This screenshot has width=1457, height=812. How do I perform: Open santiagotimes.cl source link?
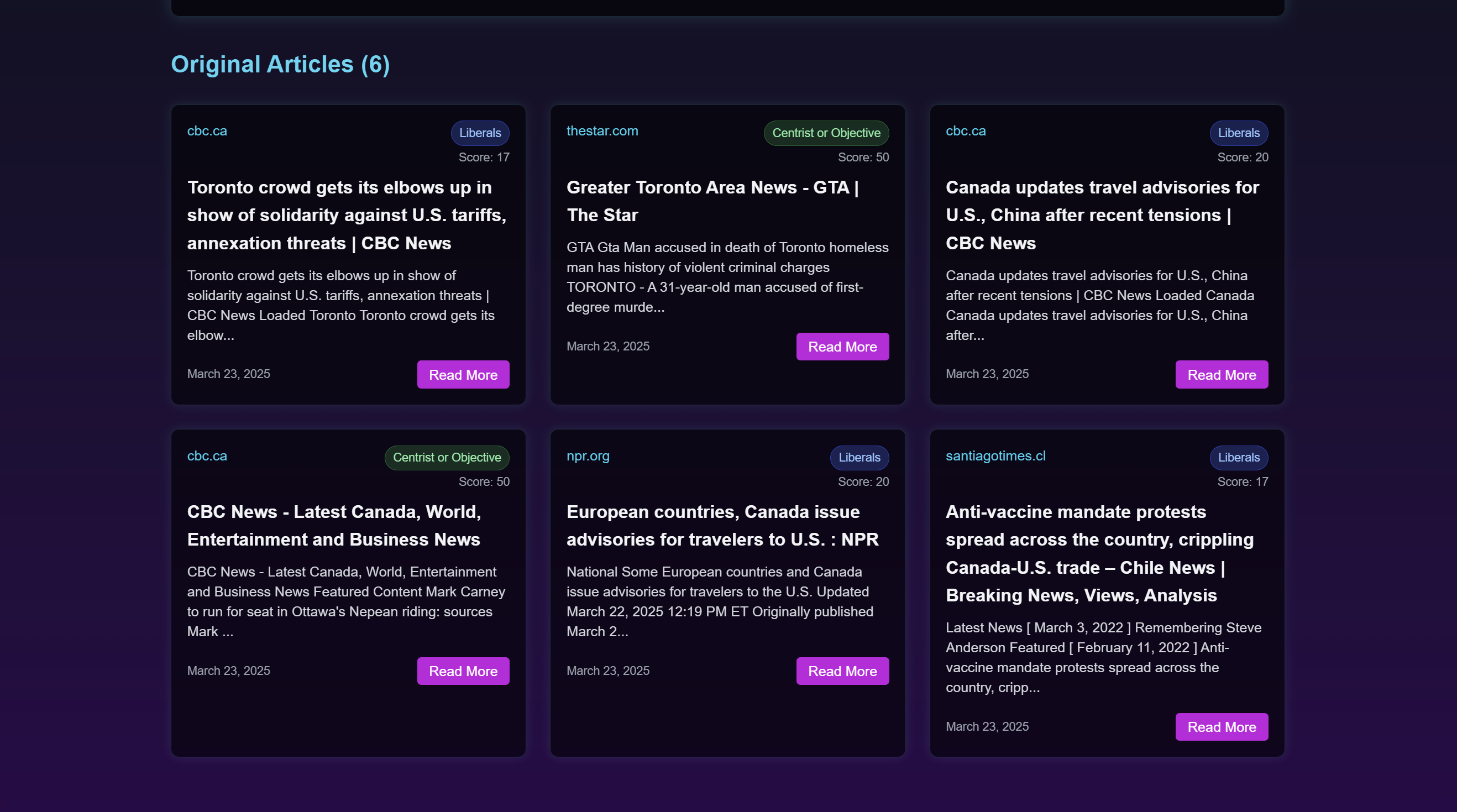(x=995, y=456)
